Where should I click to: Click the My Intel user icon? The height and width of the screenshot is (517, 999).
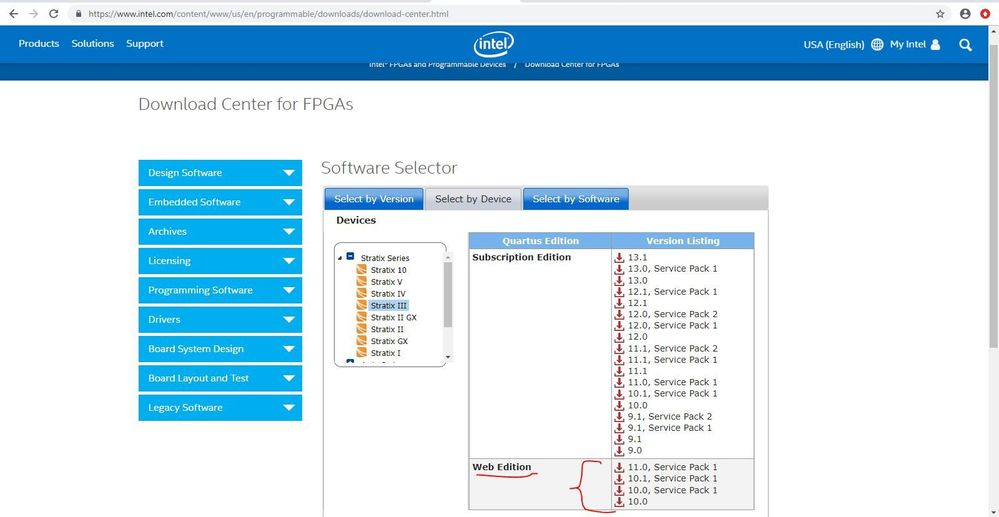pyautogui.click(x=935, y=45)
